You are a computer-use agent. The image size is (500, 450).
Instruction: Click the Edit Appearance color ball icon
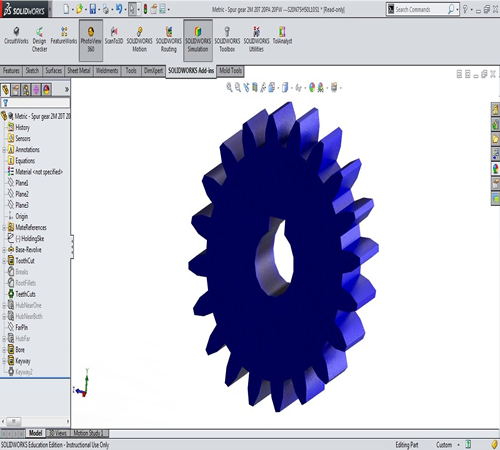[x=312, y=88]
